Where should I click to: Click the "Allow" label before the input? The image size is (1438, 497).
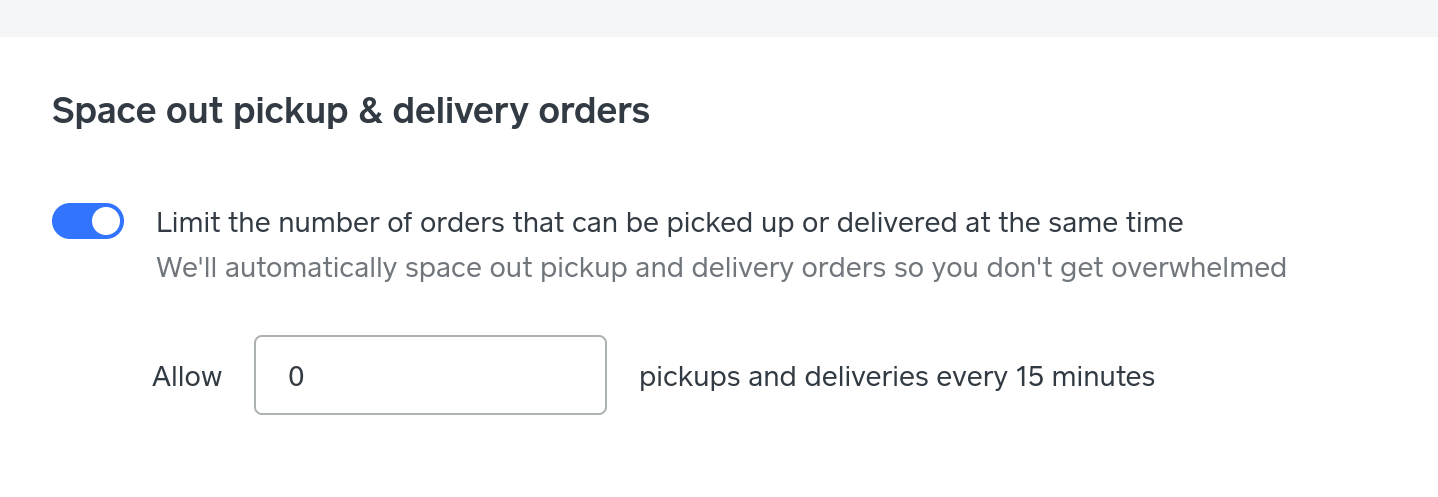pyautogui.click(x=187, y=377)
